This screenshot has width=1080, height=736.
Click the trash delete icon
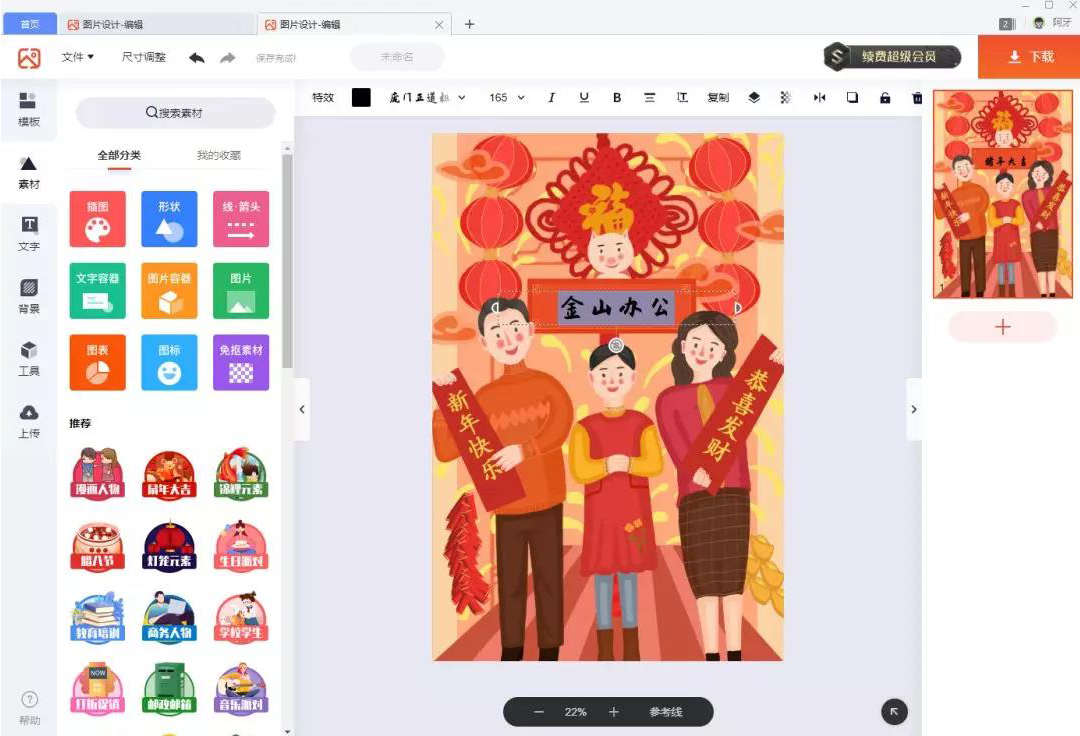(917, 98)
